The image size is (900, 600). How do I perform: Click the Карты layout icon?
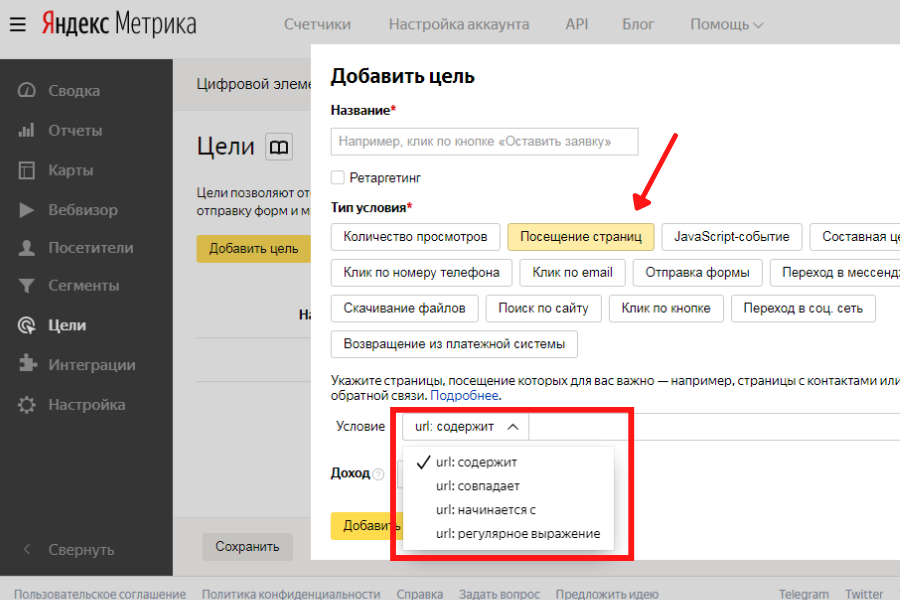pos(28,170)
